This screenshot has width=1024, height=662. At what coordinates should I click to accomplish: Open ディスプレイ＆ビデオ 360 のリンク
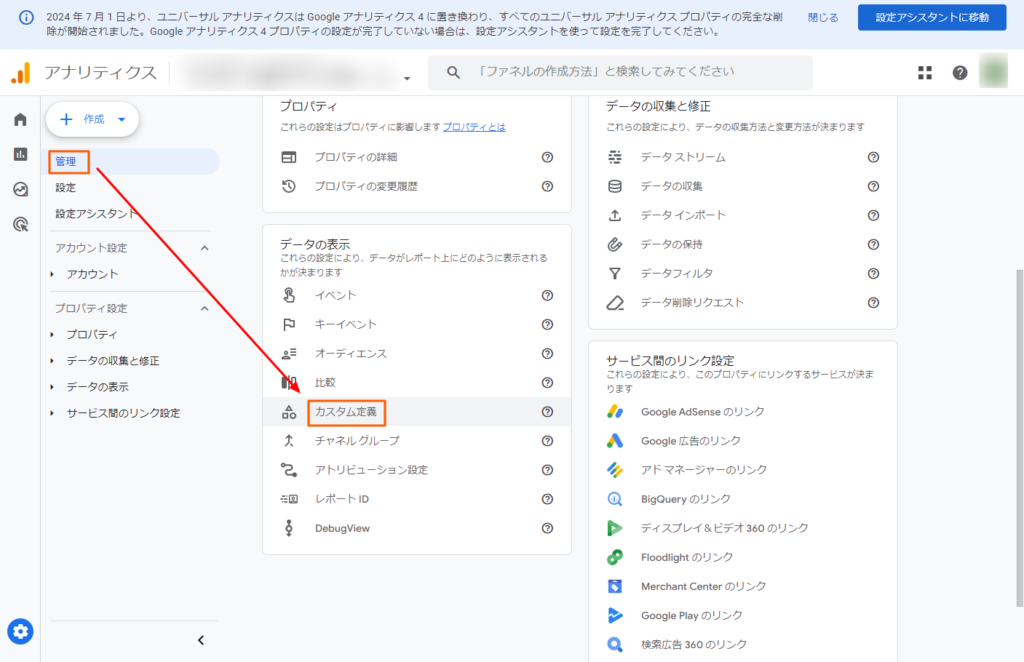[724, 528]
